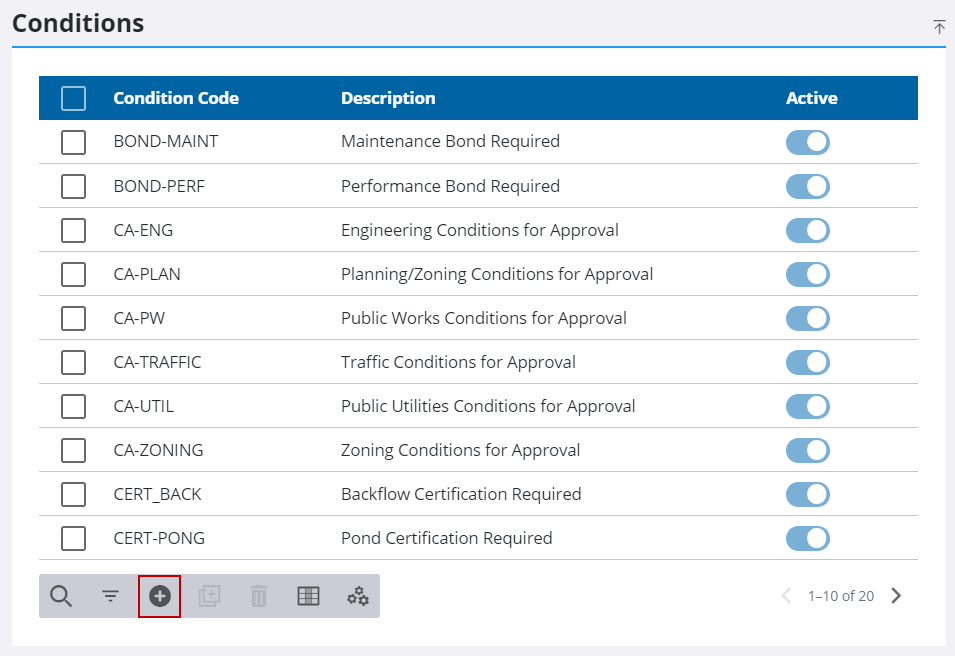This screenshot has height=656, width=955.
Task: Open the filter icon in toolbar
Action: [110, 596]
